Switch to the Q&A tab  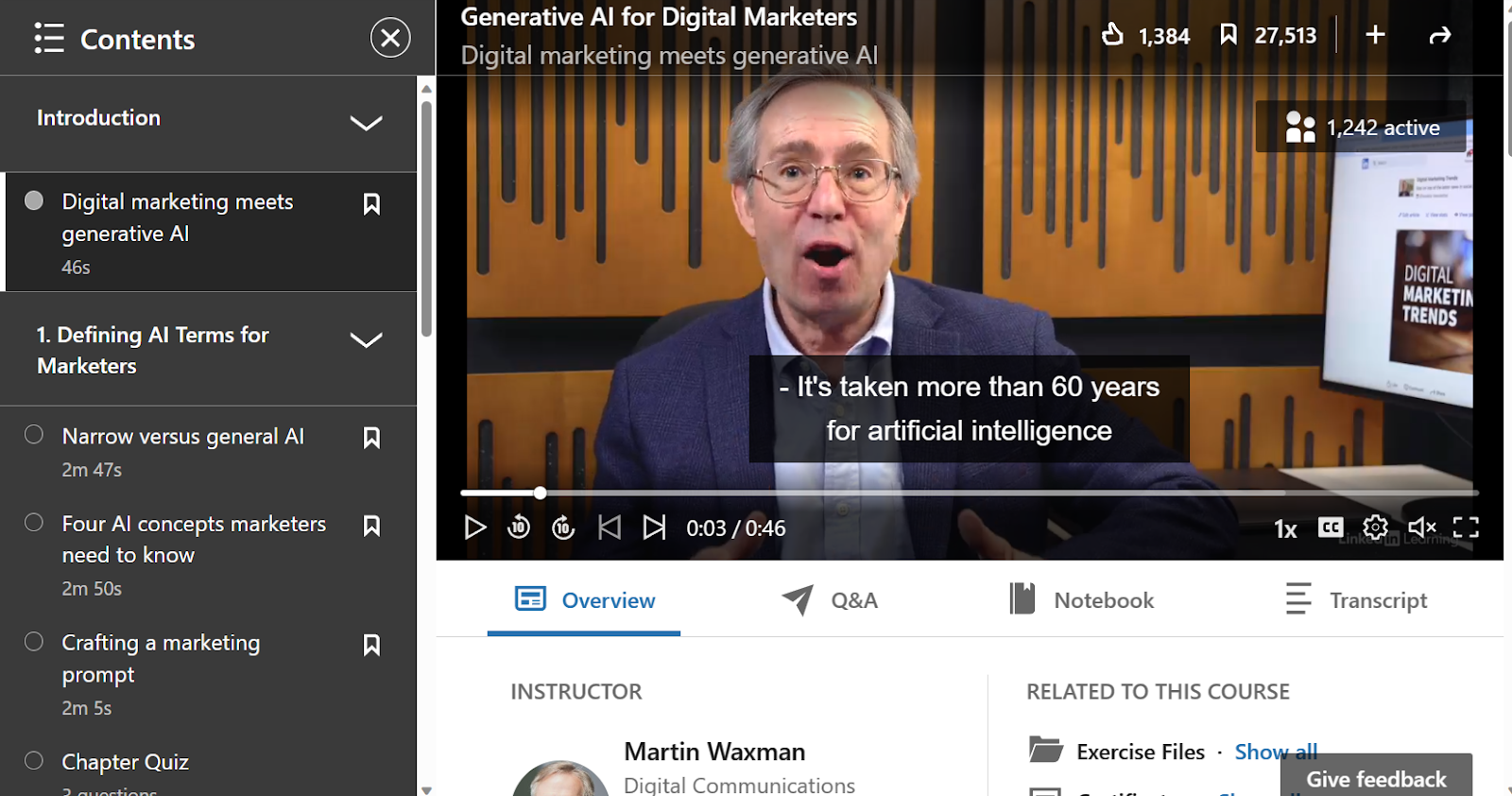pos(830,600)
